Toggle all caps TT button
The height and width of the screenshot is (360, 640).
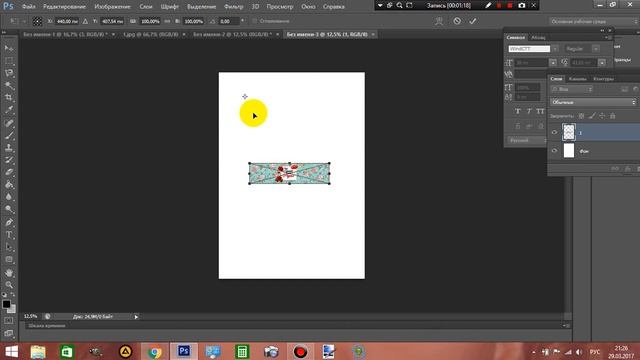tap(540, 111)
